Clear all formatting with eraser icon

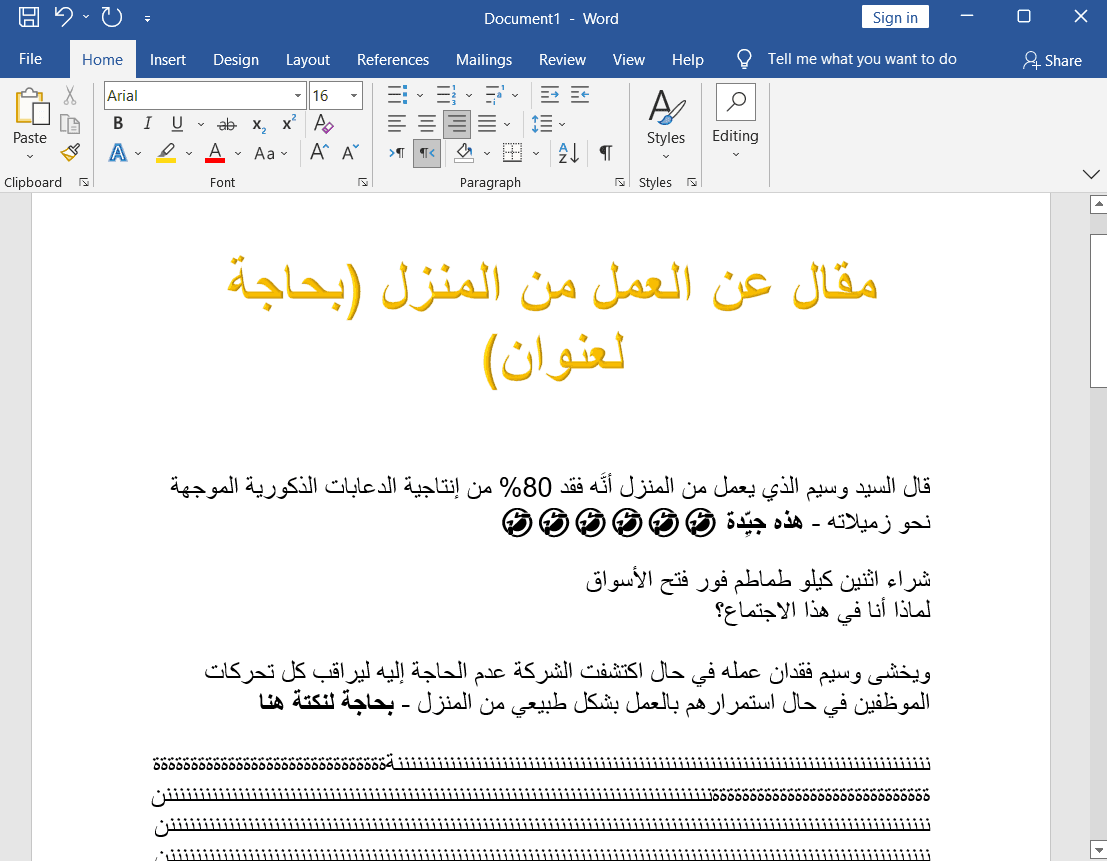pos(323,124)
